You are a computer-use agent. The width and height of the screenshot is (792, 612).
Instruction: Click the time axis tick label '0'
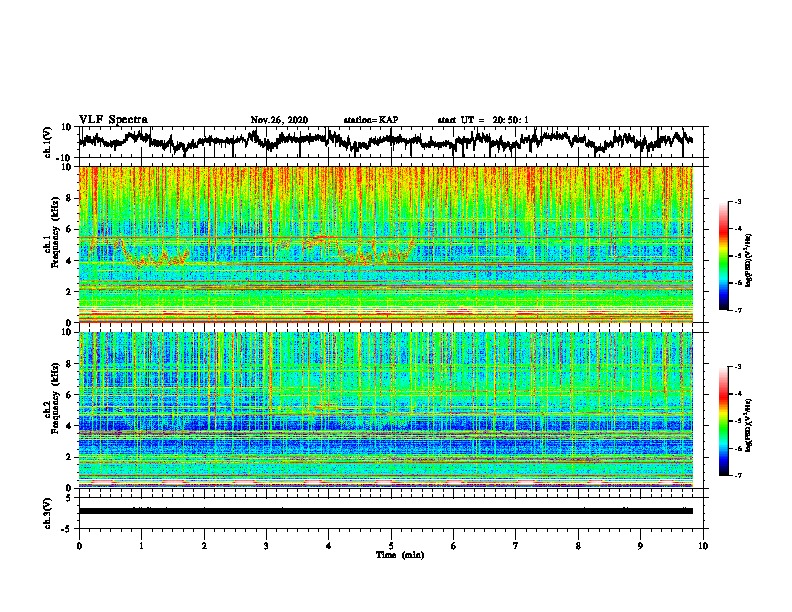pos(79,546)
